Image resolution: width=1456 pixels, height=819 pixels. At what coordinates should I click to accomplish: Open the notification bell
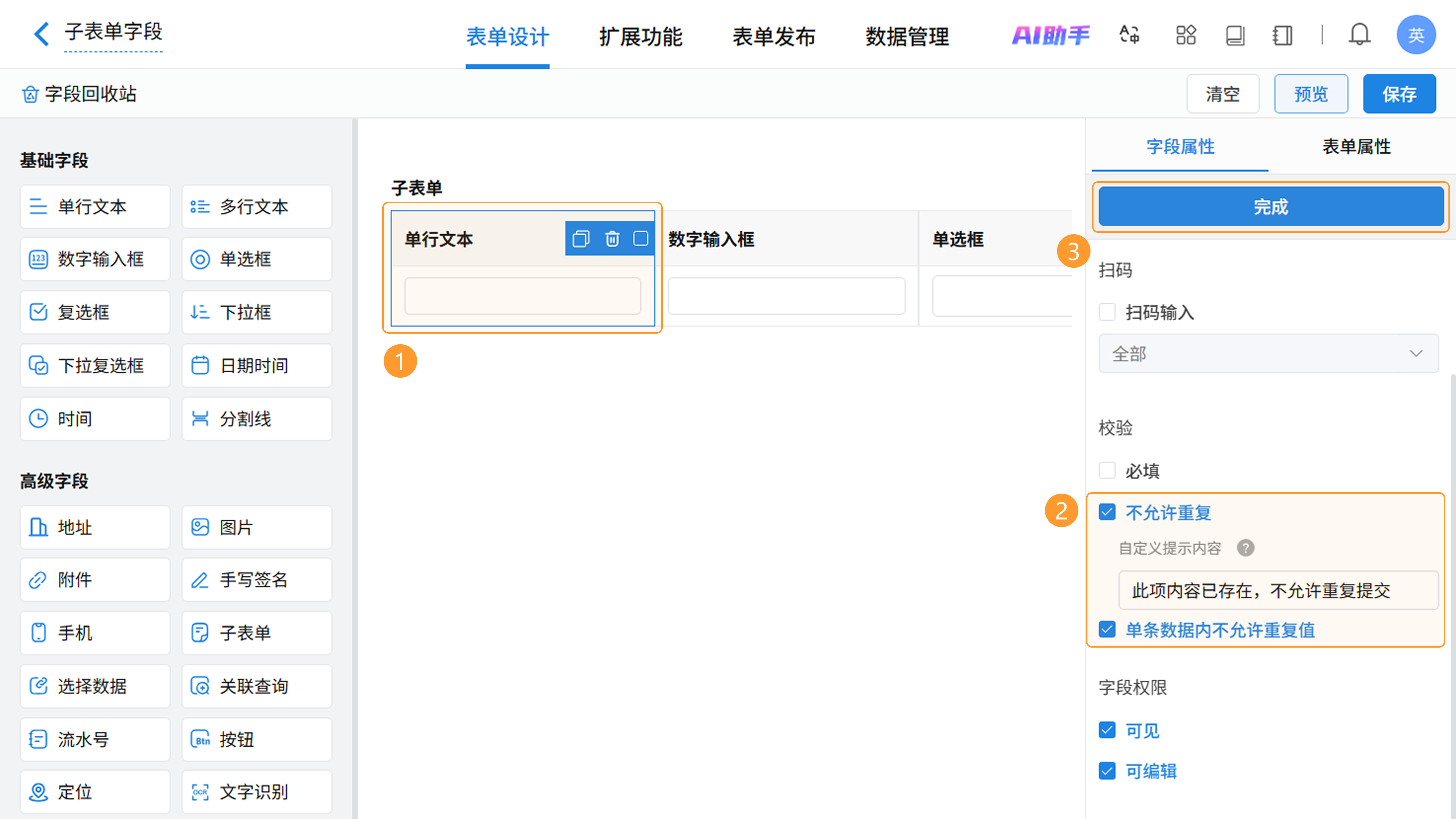tap(1359, 35)
